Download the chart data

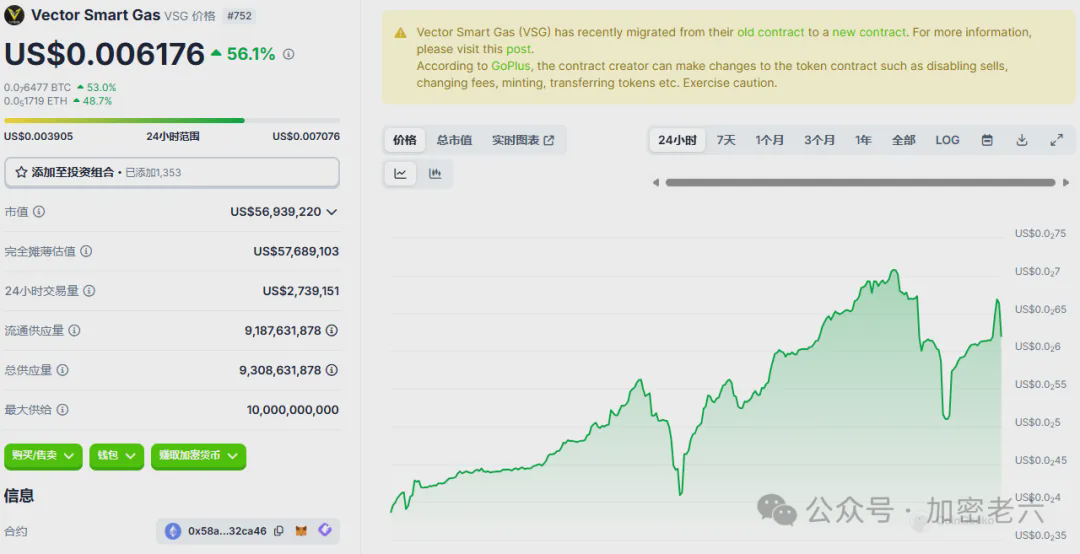[x=1021, y=140]
